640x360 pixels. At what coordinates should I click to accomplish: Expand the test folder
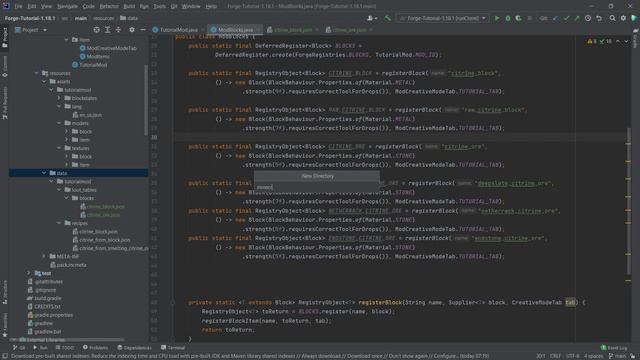29,273
